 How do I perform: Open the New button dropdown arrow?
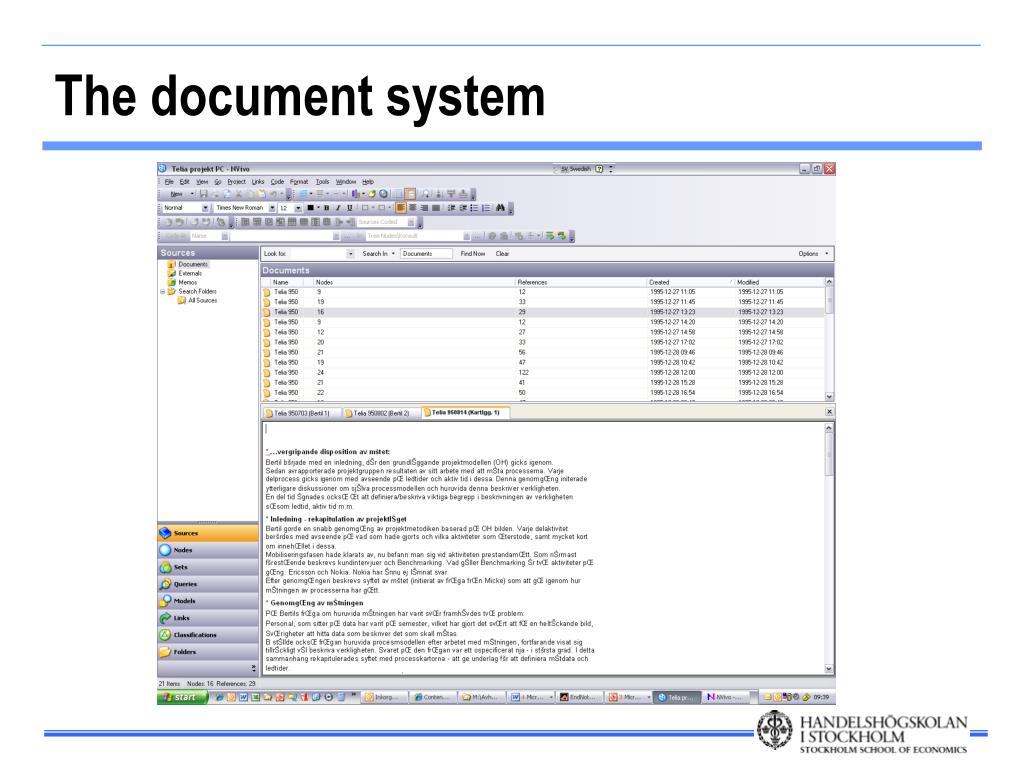[192, 194]
